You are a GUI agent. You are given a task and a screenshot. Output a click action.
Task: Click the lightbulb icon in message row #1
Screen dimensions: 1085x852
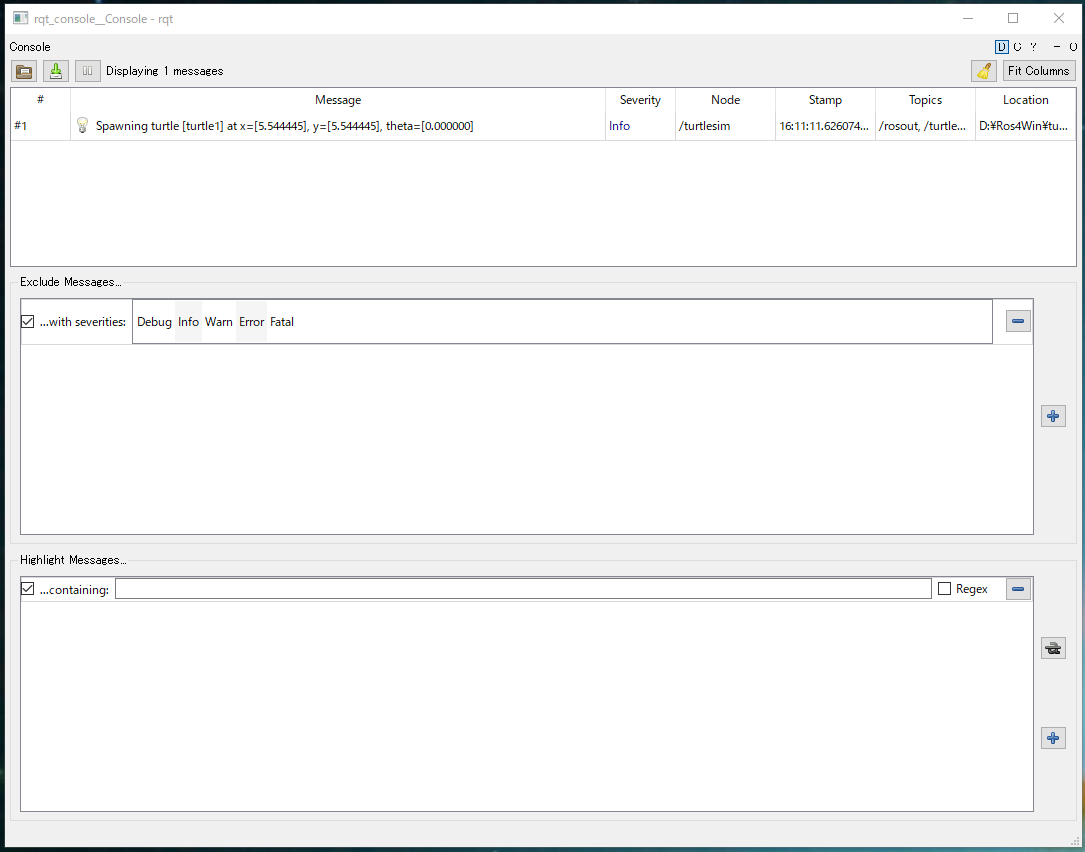coord(82,126)
